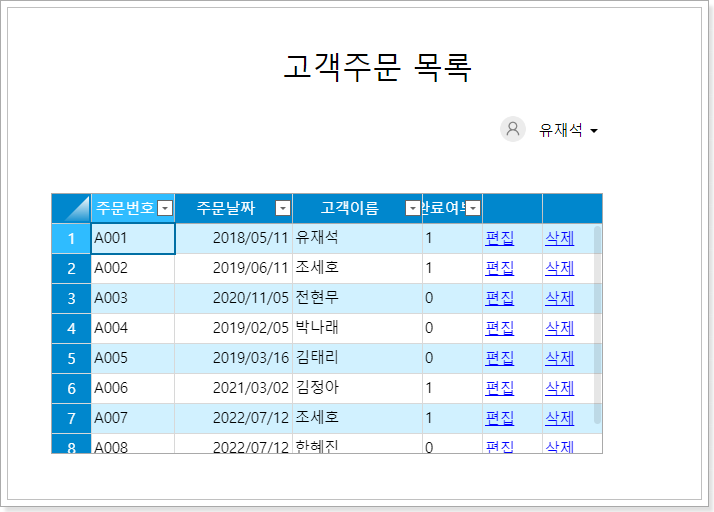Select row header number 2
714x512 pixels.
(x=71, y=268)
